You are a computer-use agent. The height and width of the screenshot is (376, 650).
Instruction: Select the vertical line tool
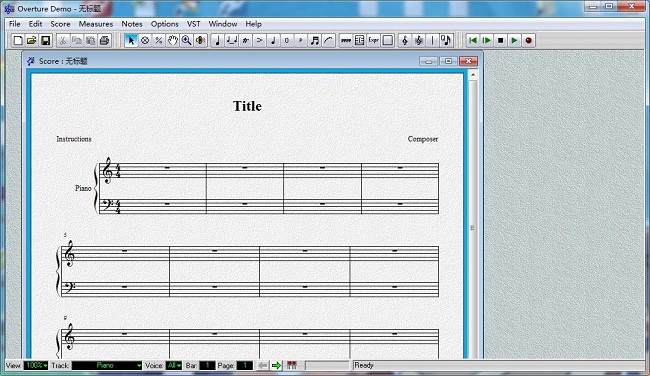coord(432,41)
